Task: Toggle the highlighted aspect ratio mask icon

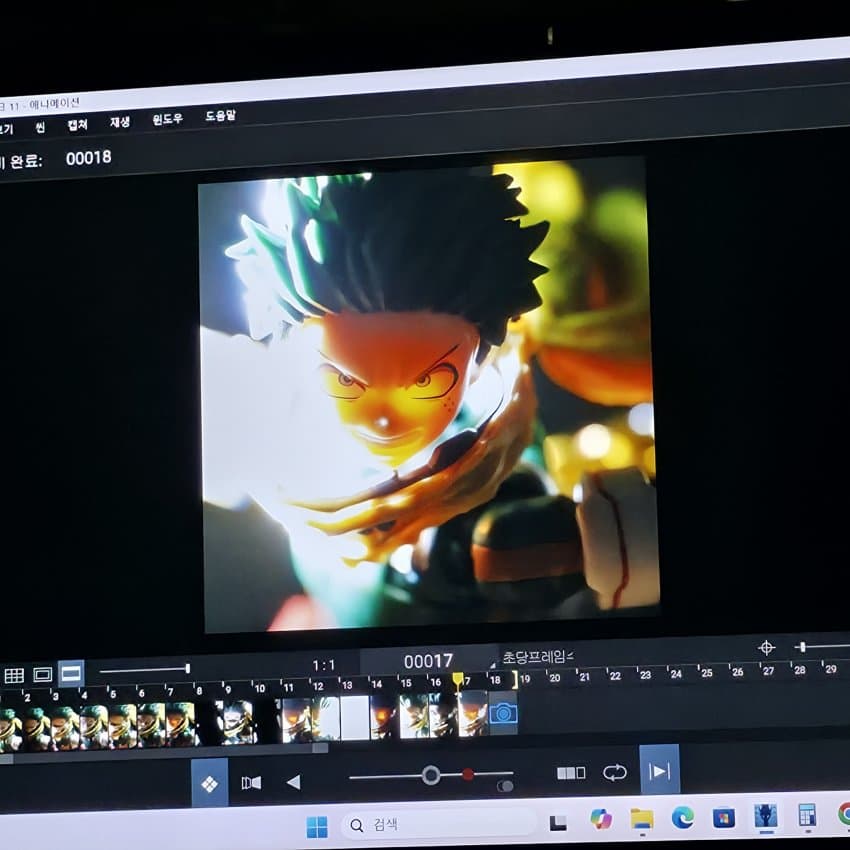Action: 71,674
